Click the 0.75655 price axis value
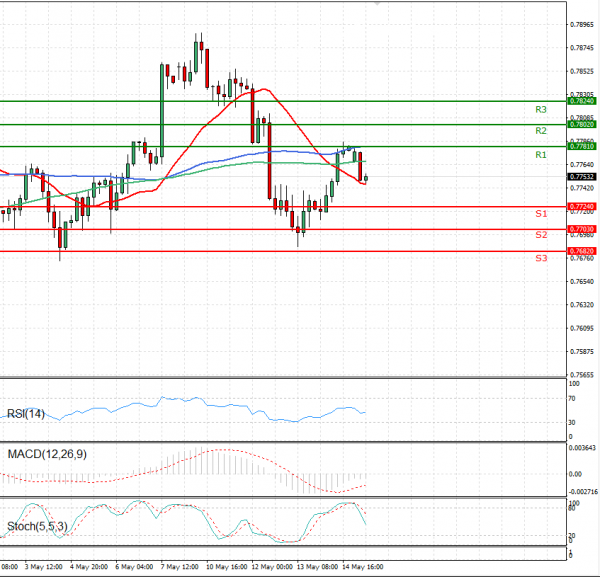This screenshot has width=600, height=577. (x=582, y=375)
